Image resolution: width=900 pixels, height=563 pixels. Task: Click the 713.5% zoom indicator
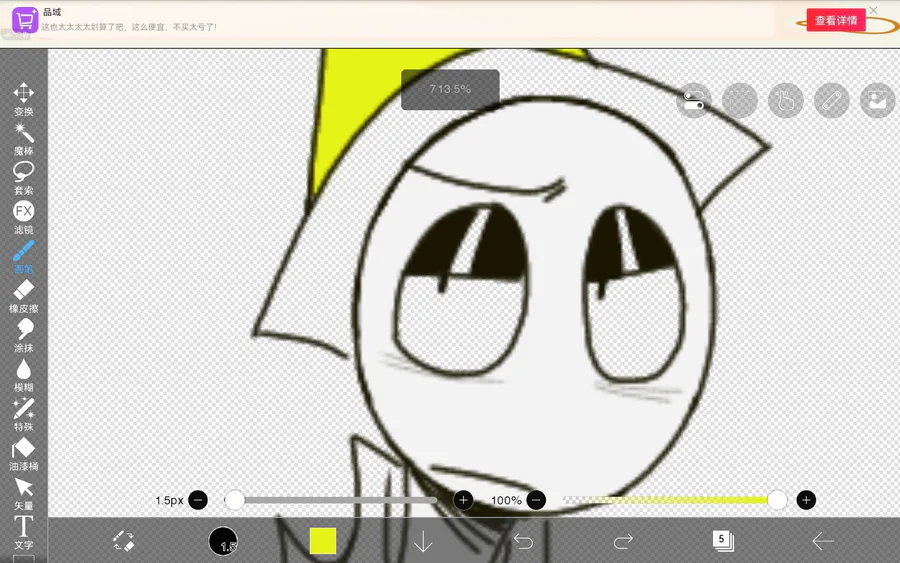pyautogui.click(x=450, y=90)
